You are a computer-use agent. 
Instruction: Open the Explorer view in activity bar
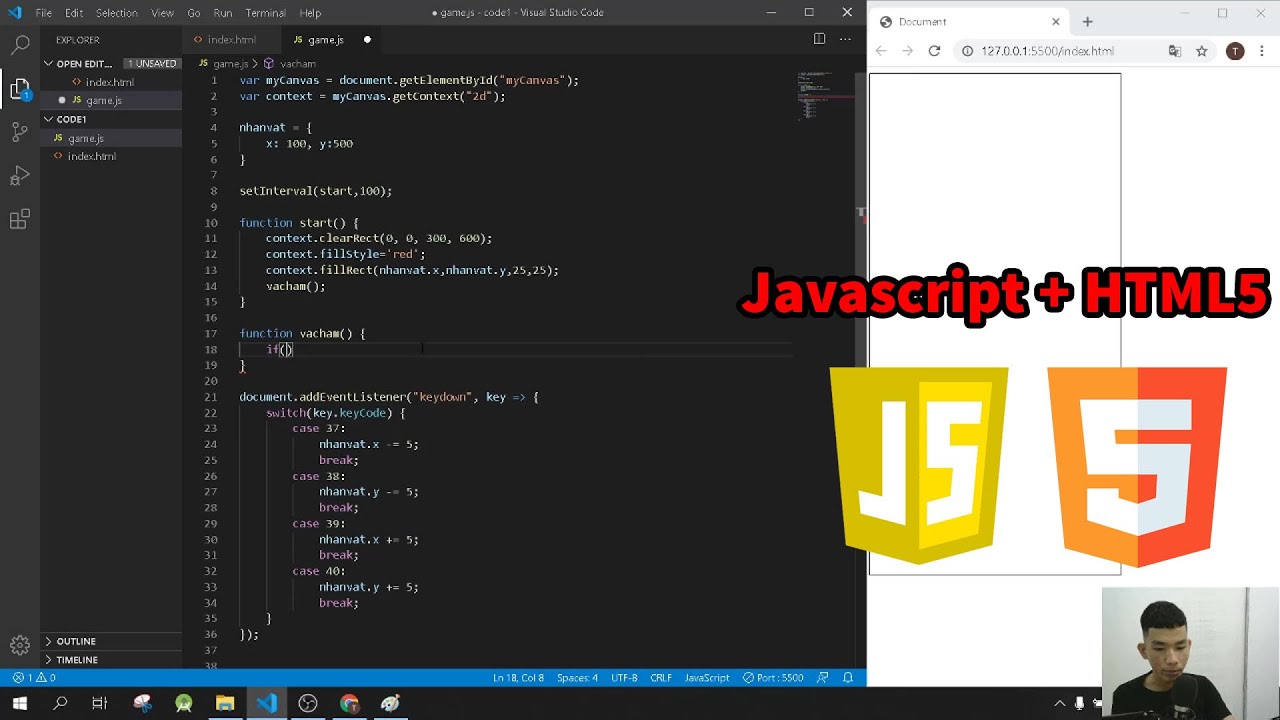pyautogui.click(x=20, y=90)
